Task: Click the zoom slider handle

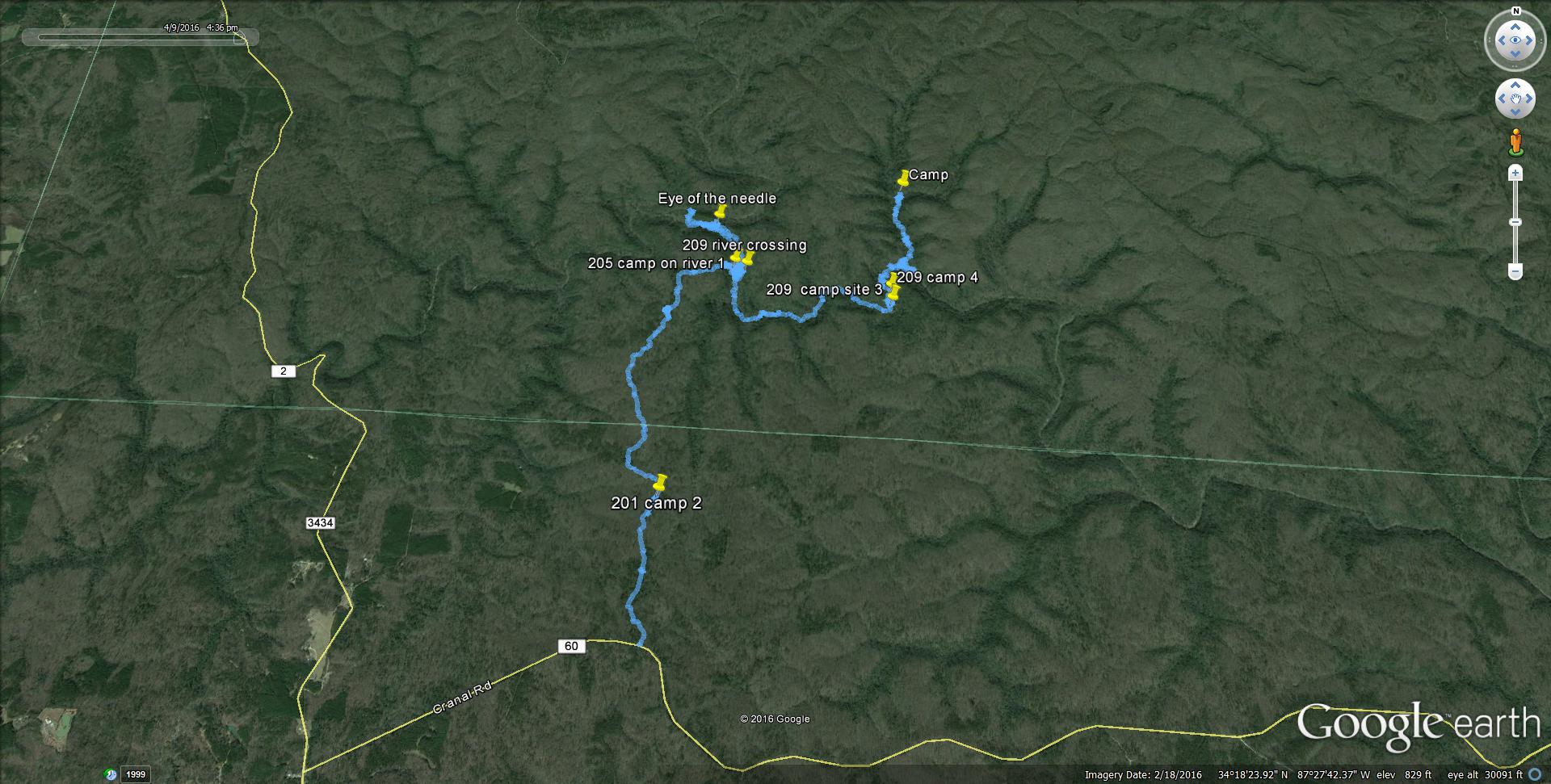Action: click(x=1515, y=222)
